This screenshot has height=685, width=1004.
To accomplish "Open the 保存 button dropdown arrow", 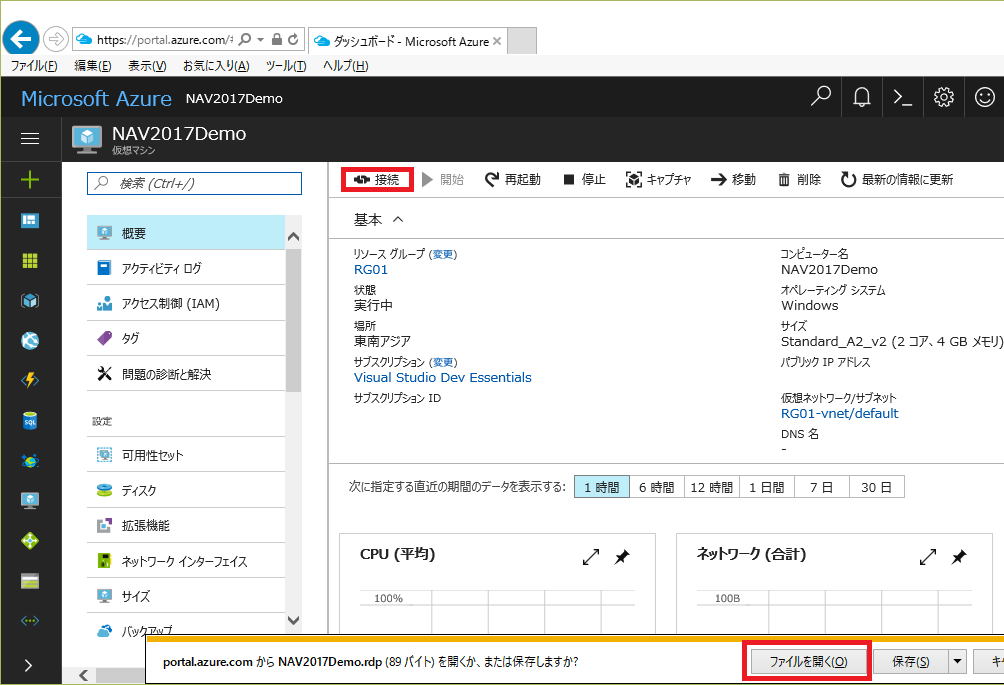I will [x=958, y=661].
